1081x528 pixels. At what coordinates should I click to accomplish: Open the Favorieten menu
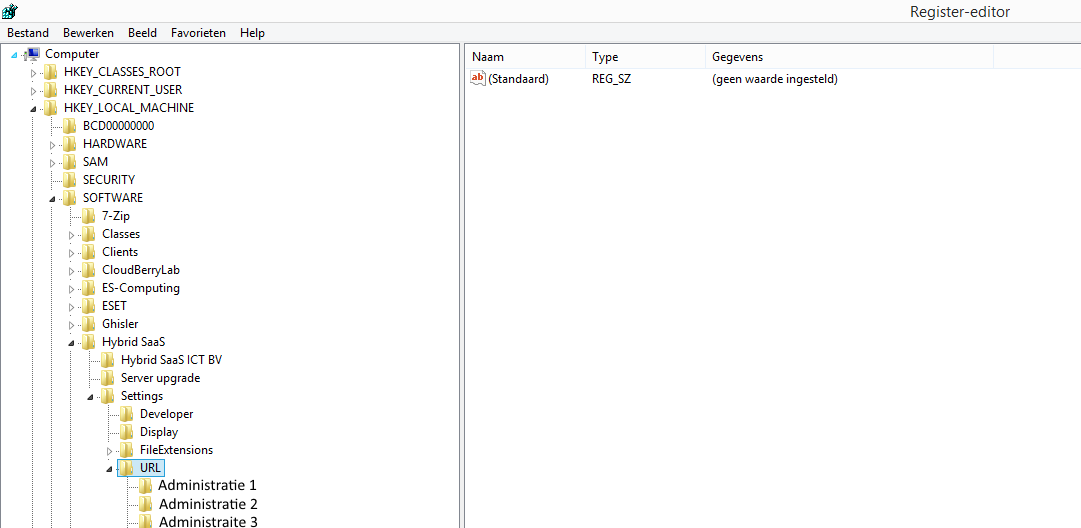click(x=198, y=33)
